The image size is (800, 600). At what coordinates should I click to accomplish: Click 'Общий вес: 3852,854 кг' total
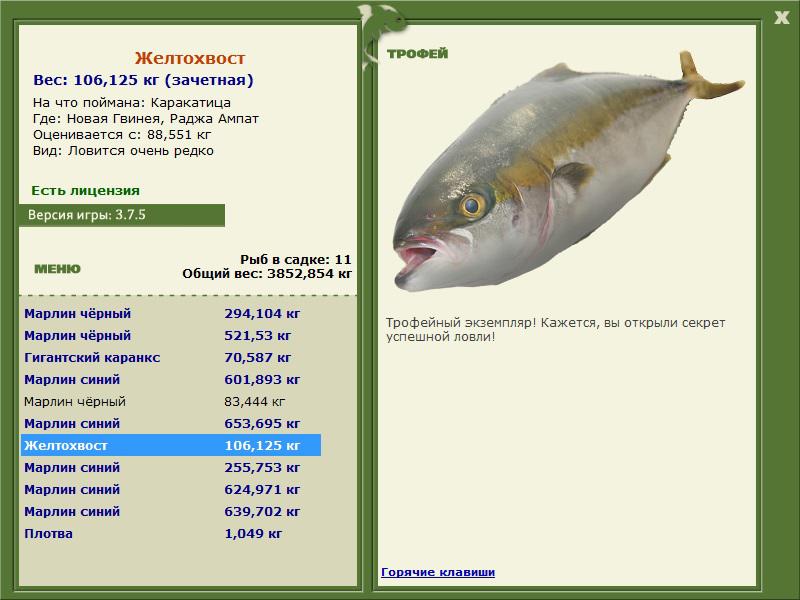[x=267, y=273]
